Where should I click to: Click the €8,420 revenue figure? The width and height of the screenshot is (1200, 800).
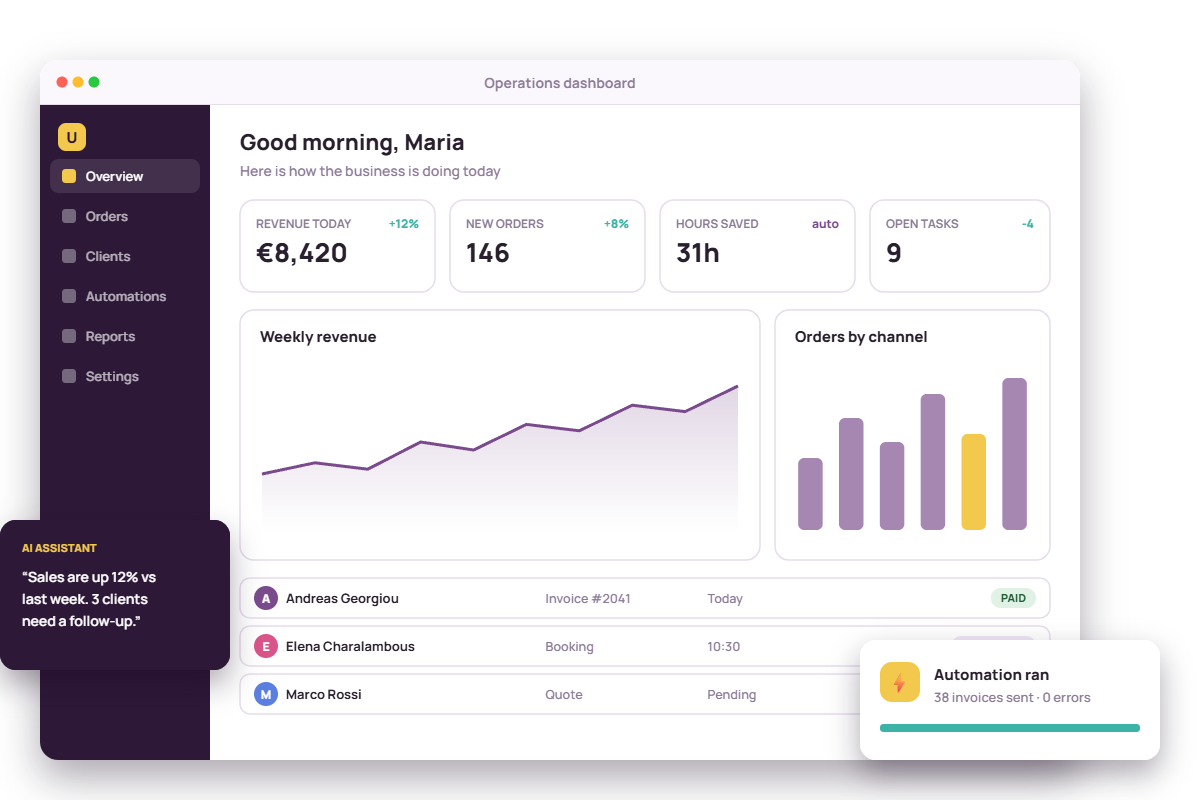click(302, 253)
